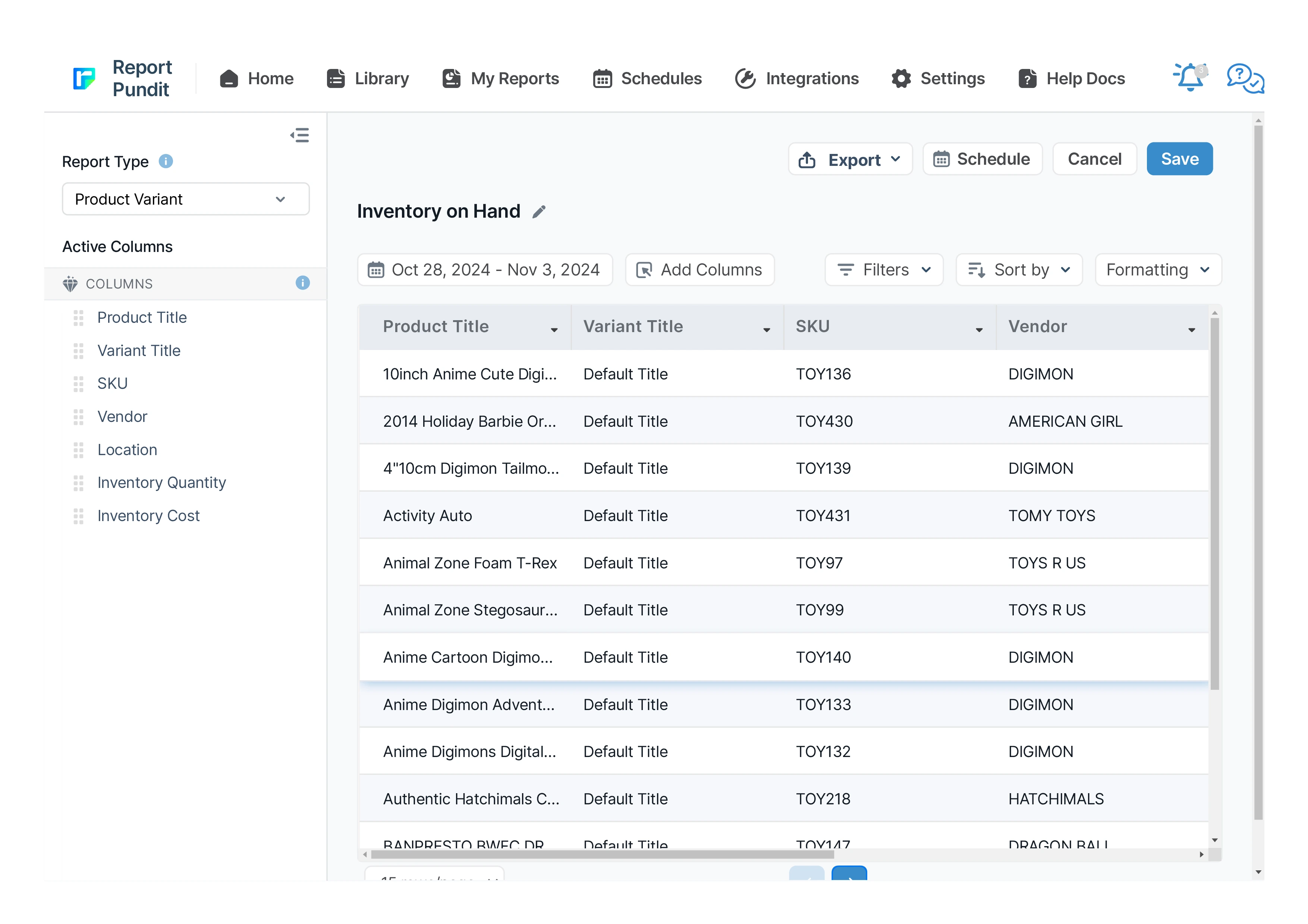Click the Inventory on Hand report title

tap(438, 211)
